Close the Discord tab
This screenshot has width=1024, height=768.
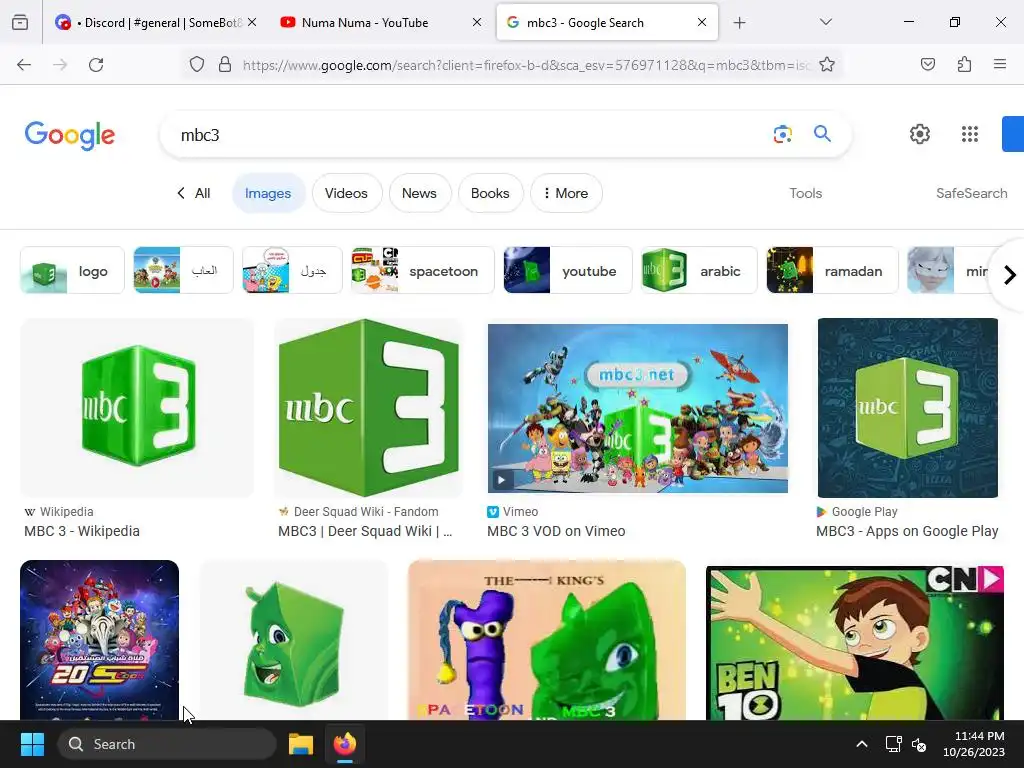[252, 23]
